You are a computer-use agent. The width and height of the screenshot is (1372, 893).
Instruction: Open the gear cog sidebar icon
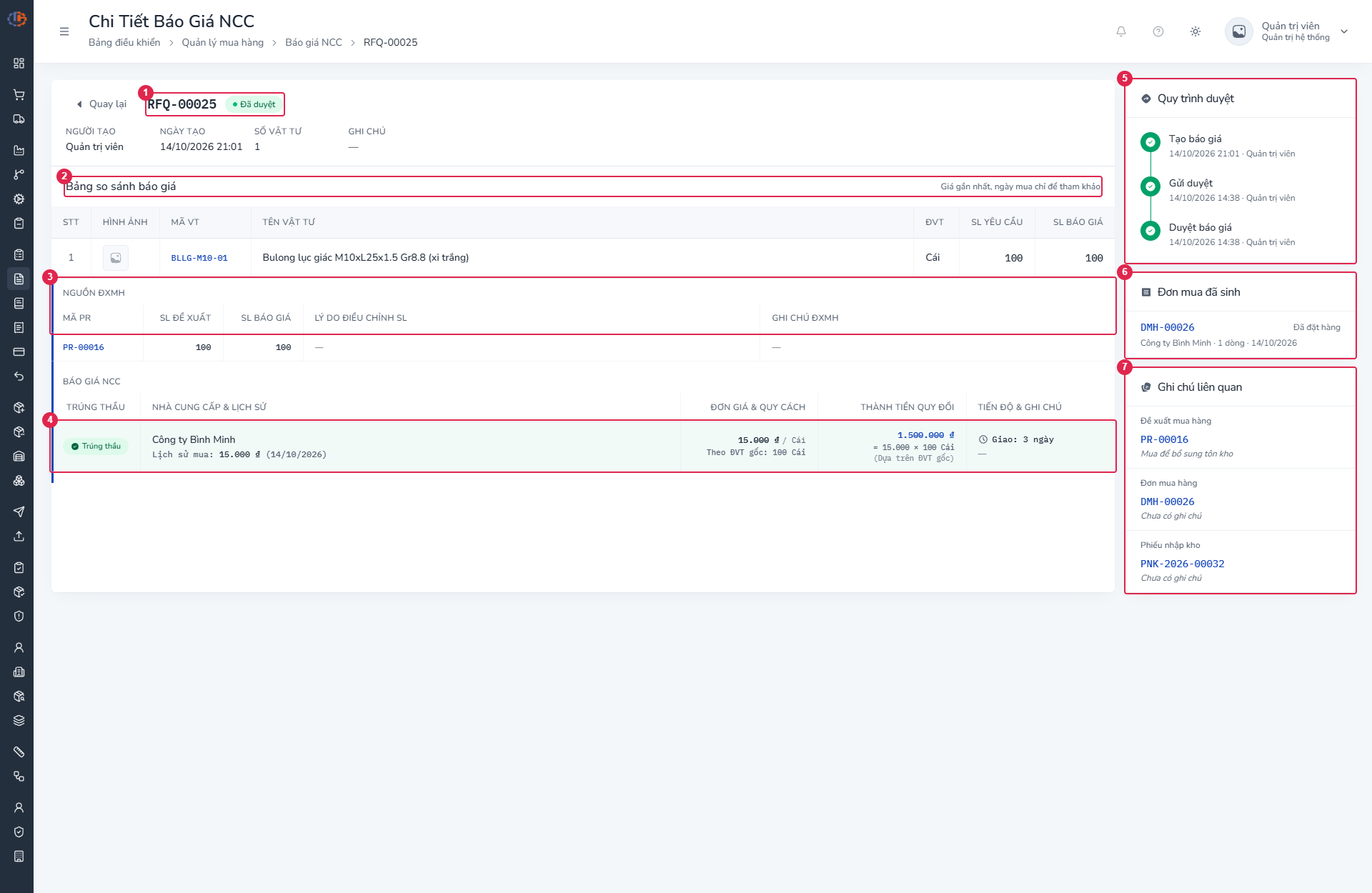pyautogui.click(x=19, y=199)
